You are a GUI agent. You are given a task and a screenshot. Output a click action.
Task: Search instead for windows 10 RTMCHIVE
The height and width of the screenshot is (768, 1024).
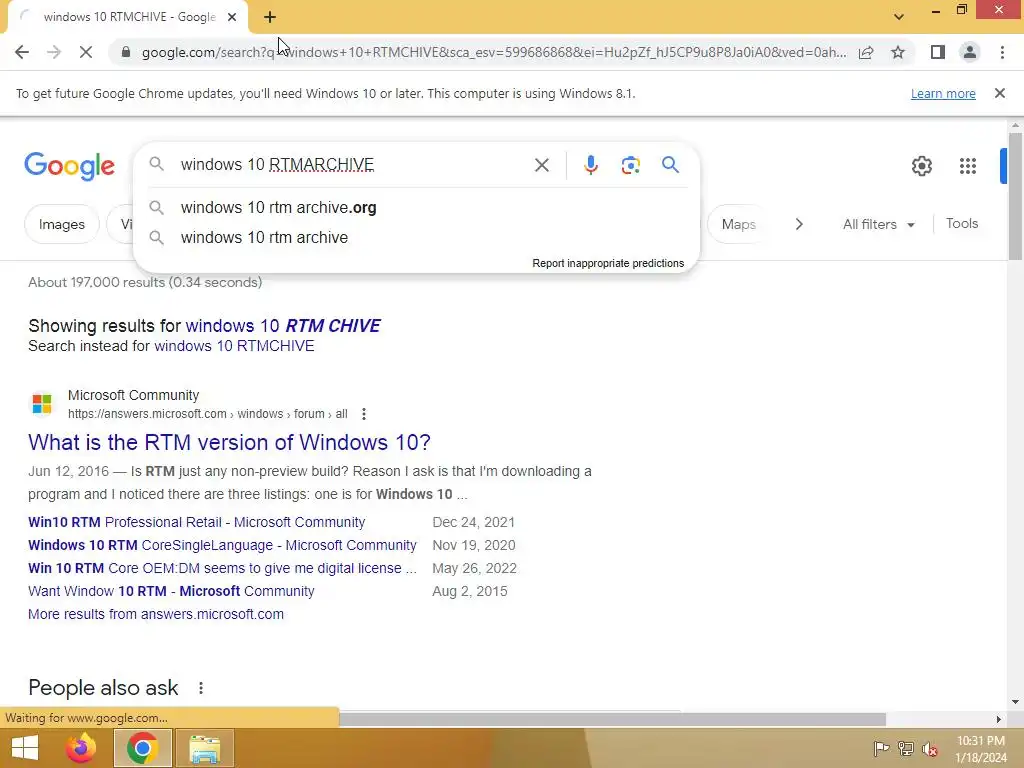tap(234, 346)
